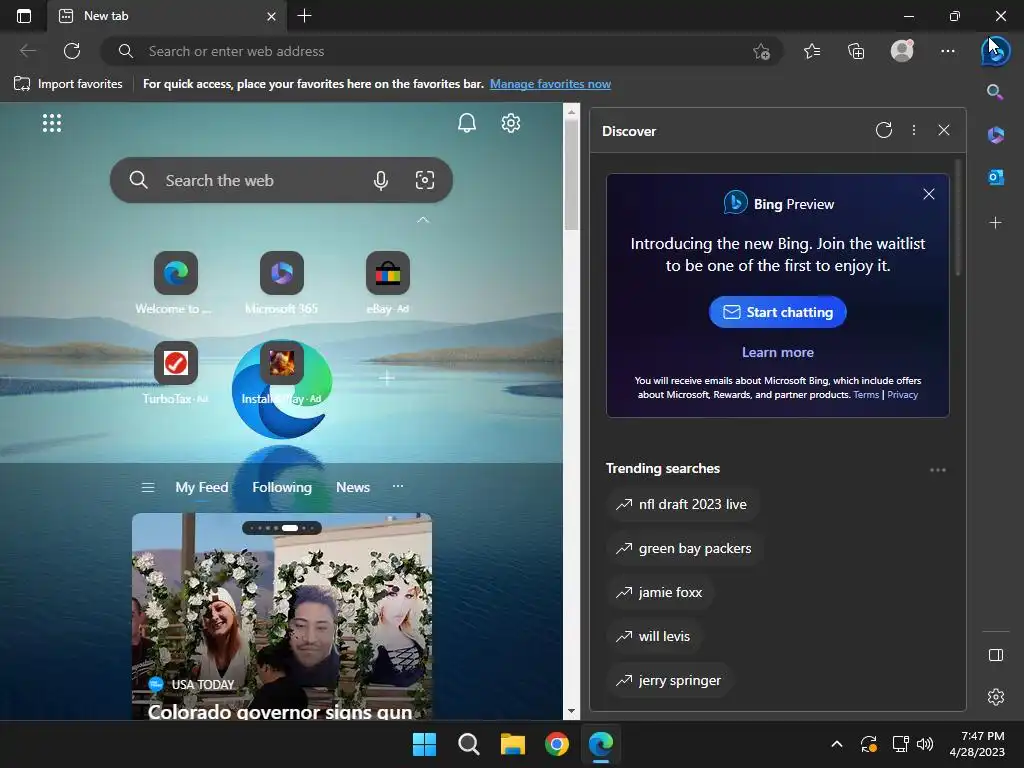Open the Terms link
This screenshot has height=768, width=1024.
point(866,394)
